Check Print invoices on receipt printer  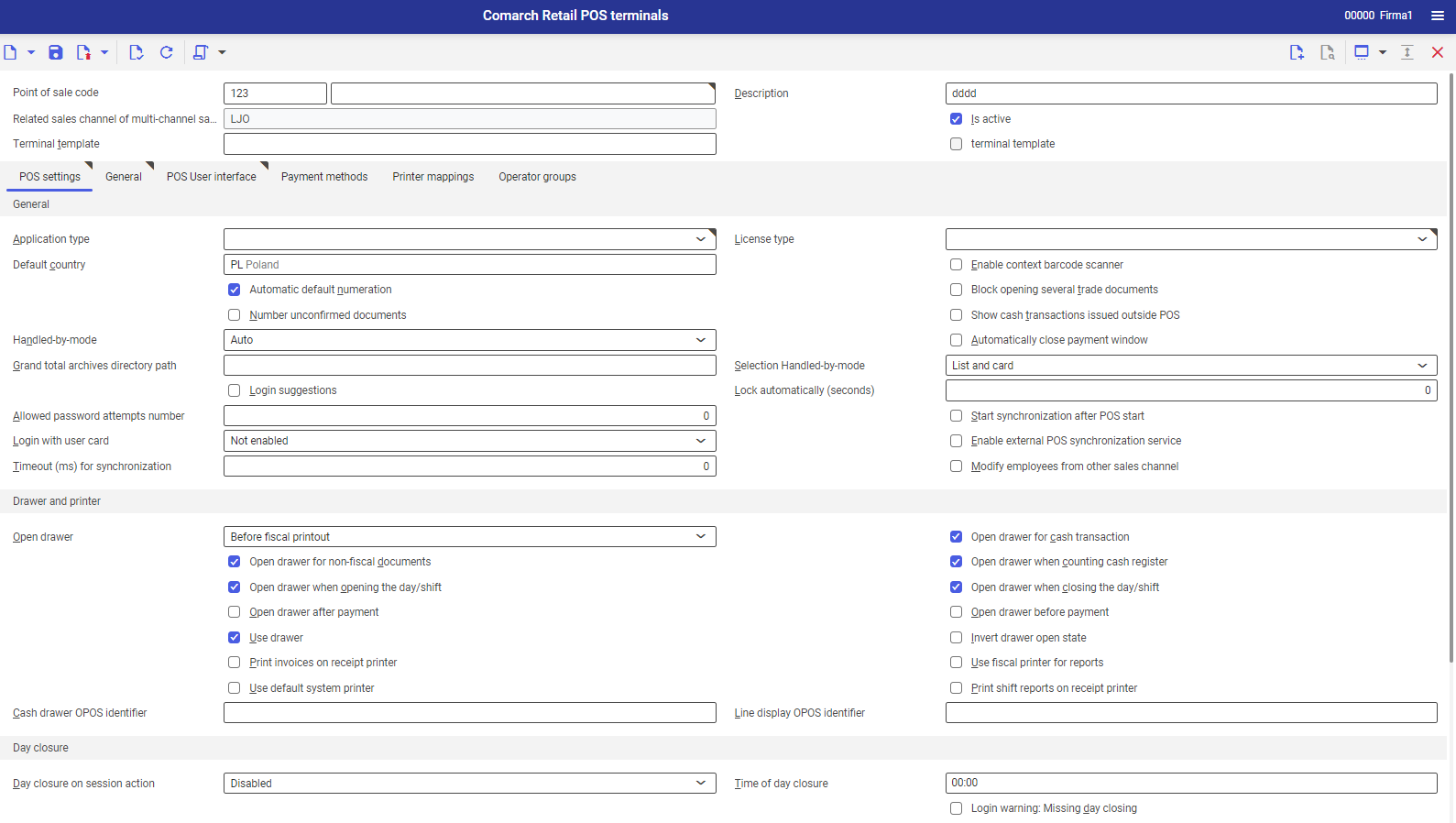click(x=235, y=663)
